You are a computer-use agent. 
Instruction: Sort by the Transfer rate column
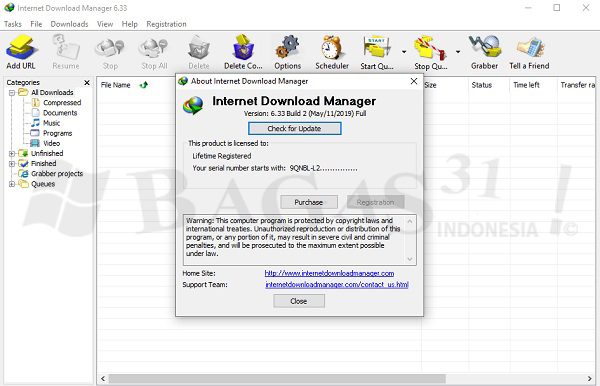coord(578,85)
